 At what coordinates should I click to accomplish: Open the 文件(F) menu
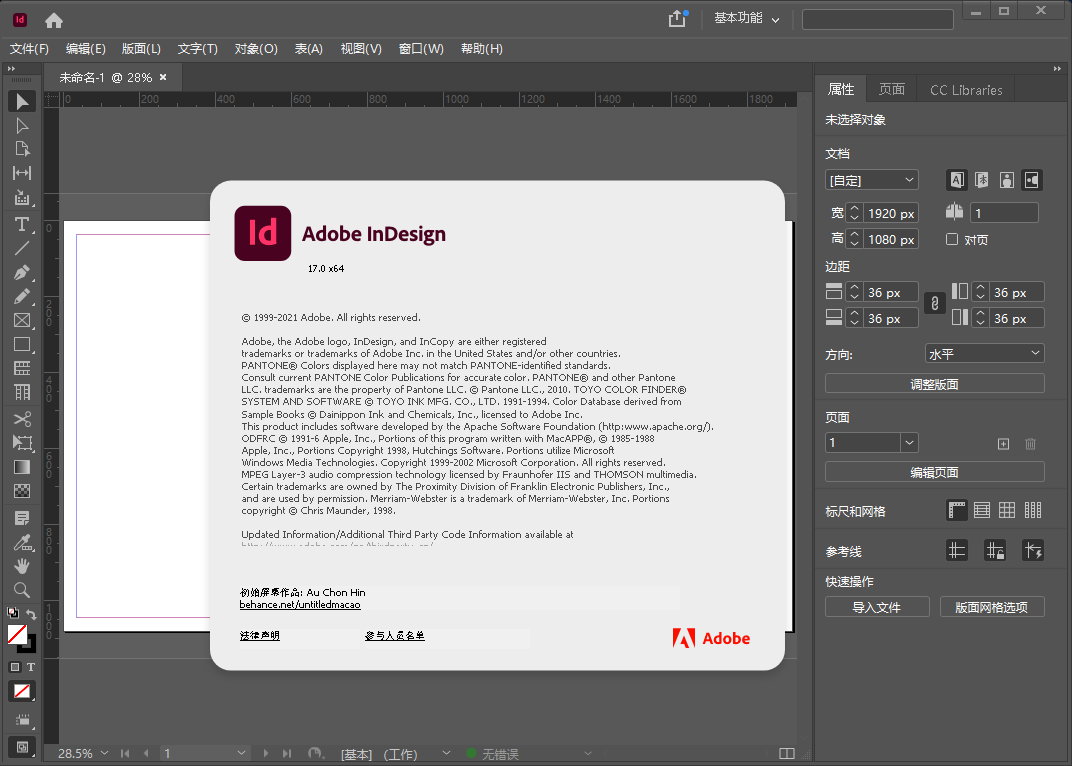pyautogui.click(x=29, y=49)
